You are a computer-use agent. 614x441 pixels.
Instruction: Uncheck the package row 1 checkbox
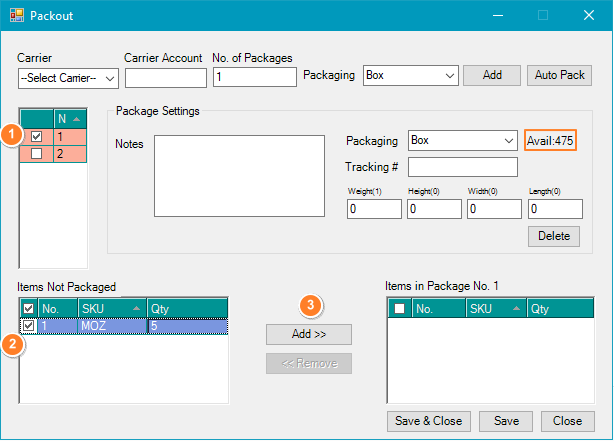36,136
